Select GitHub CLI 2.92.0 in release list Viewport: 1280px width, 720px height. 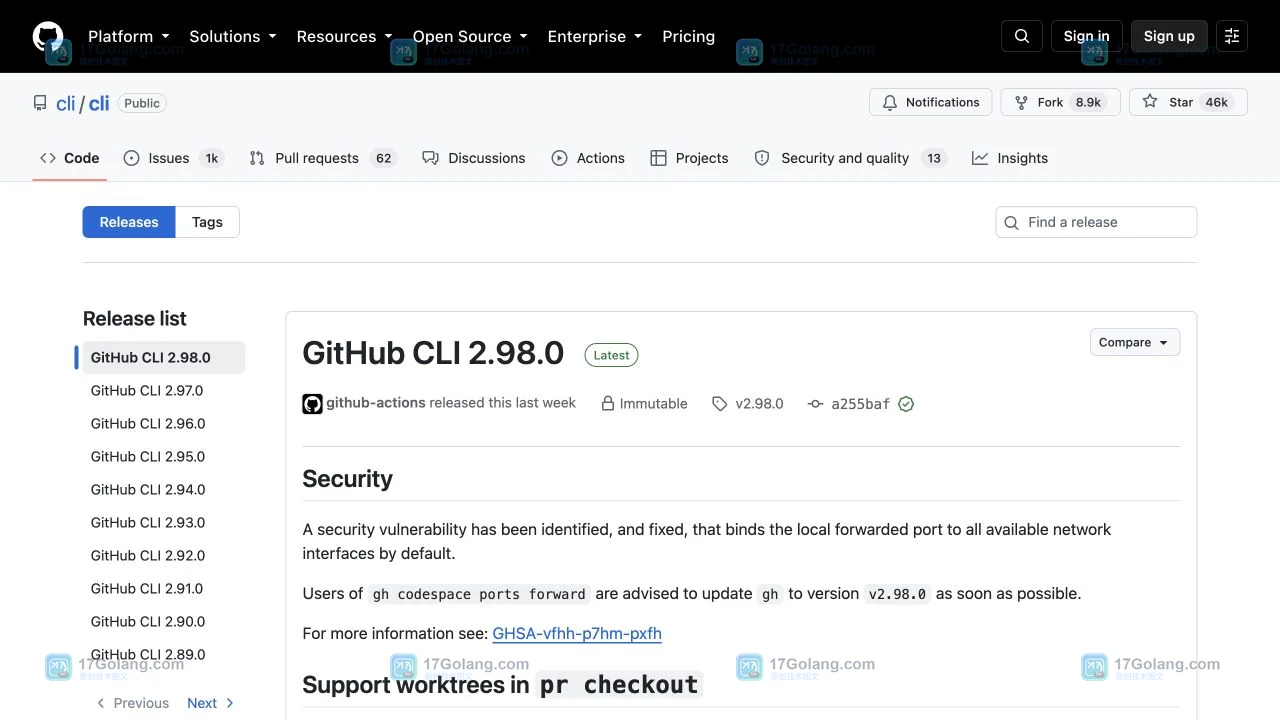164,555
